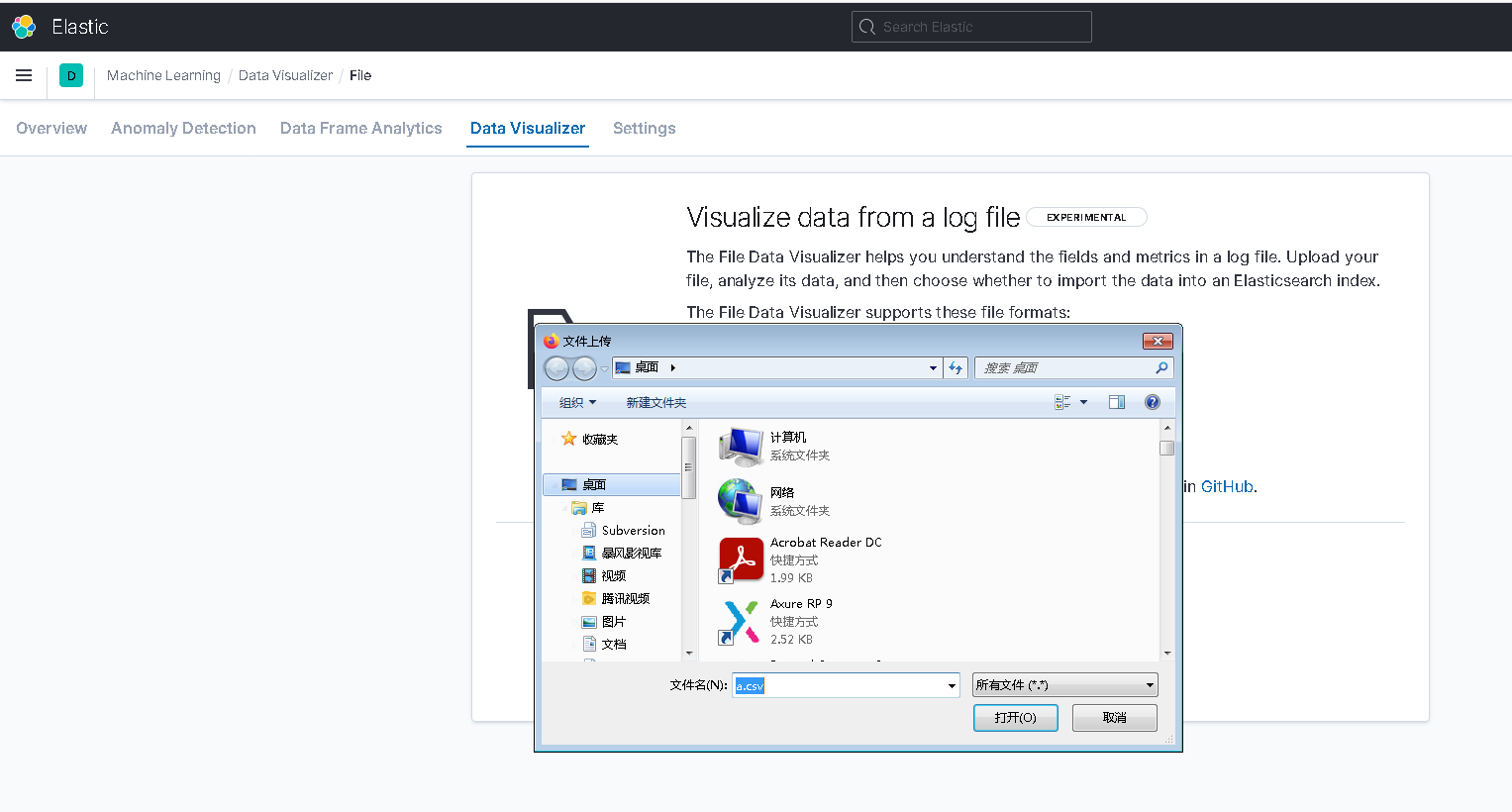Click the file list scroll down arrow
This screenshot has height=812, width=1512.
point(1167,654)
